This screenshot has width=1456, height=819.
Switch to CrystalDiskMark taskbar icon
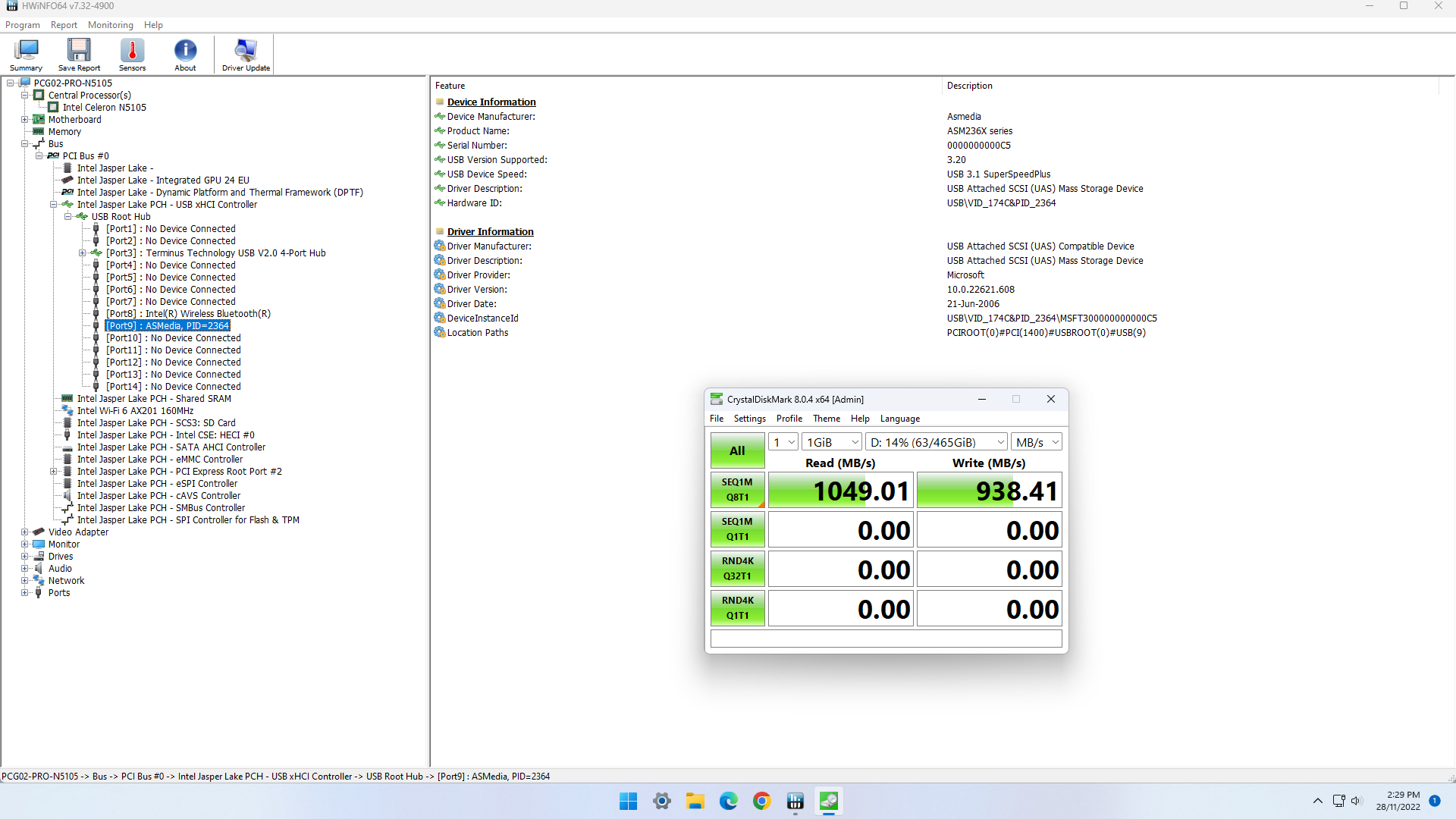[x=829, y=801]
